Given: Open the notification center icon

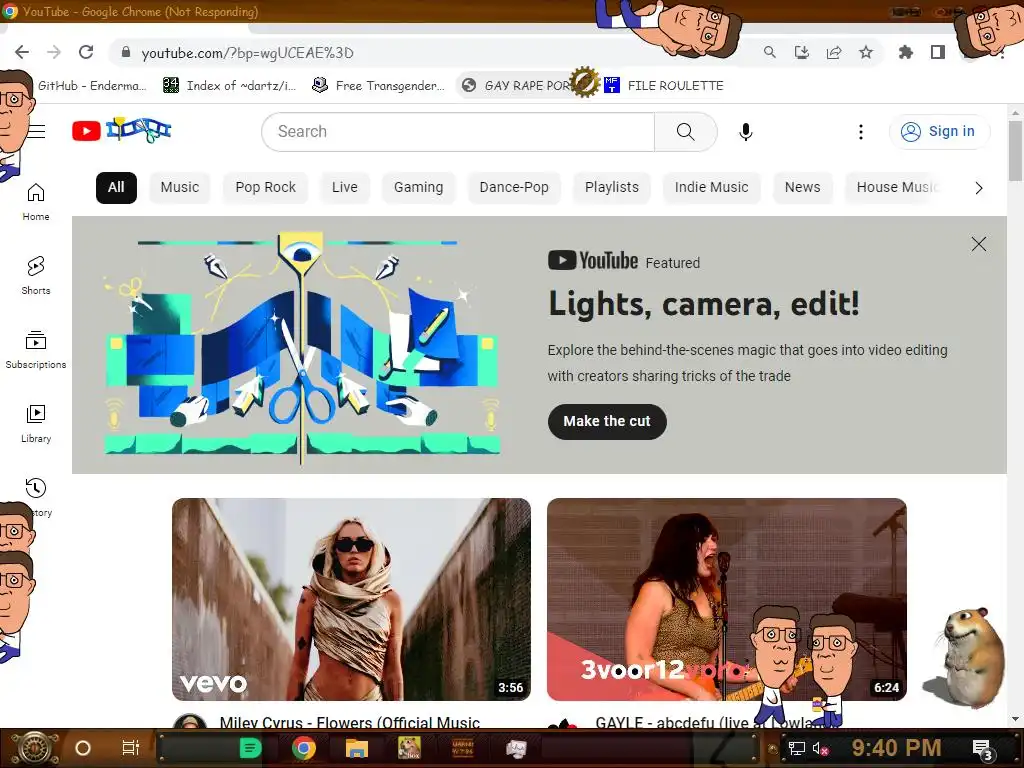Looking at the screenshot, I should click(x=982, y=749).
